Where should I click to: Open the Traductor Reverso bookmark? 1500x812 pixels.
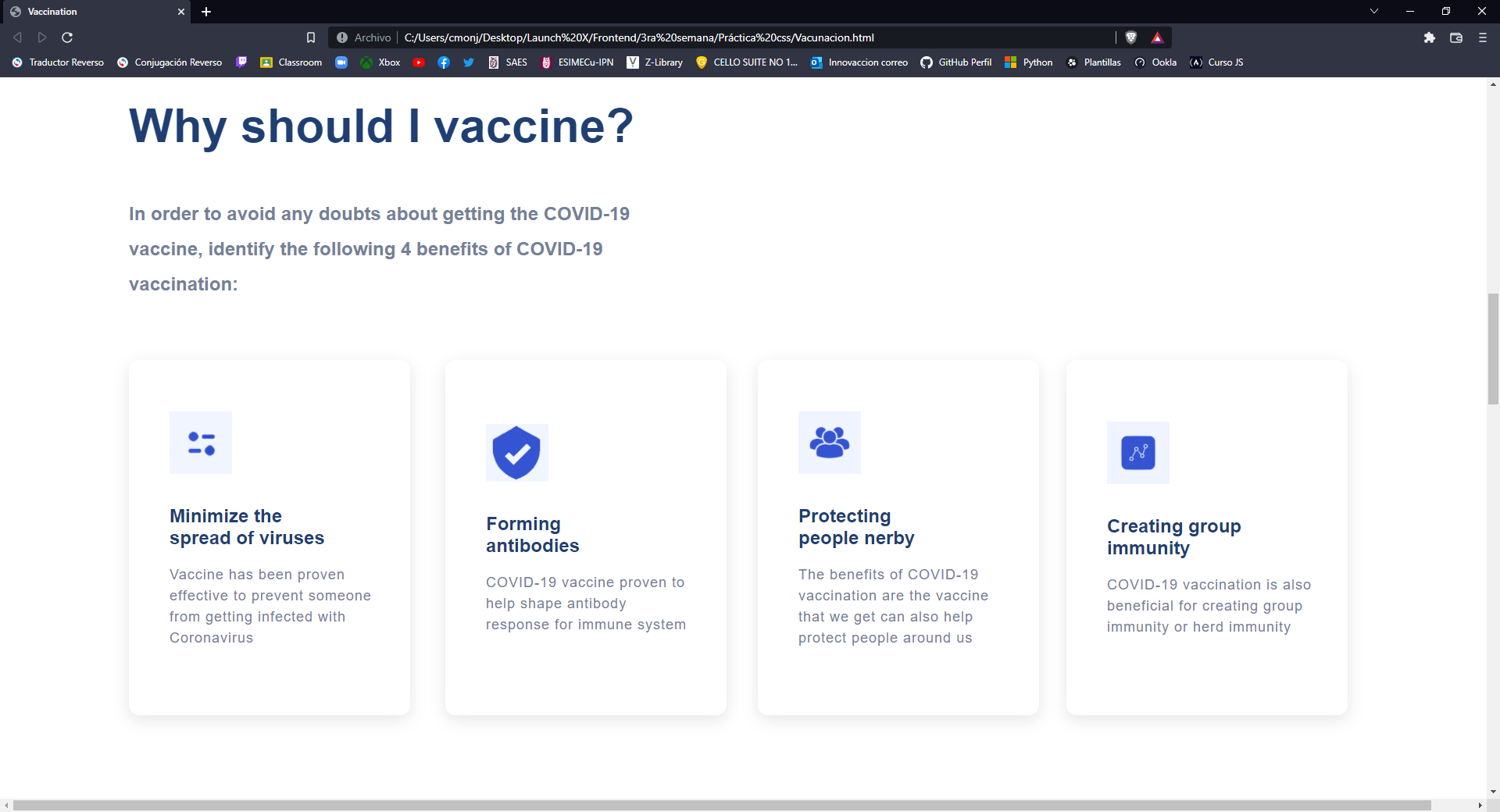(x=59, y=62)
